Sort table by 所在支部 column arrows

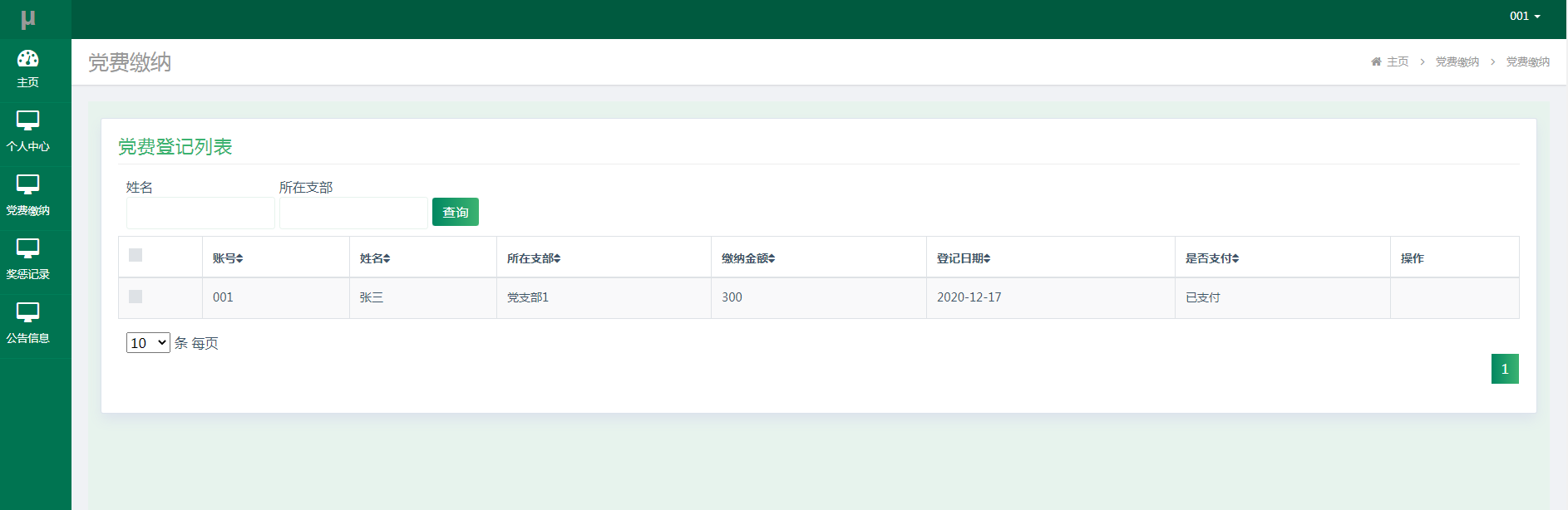557,258
